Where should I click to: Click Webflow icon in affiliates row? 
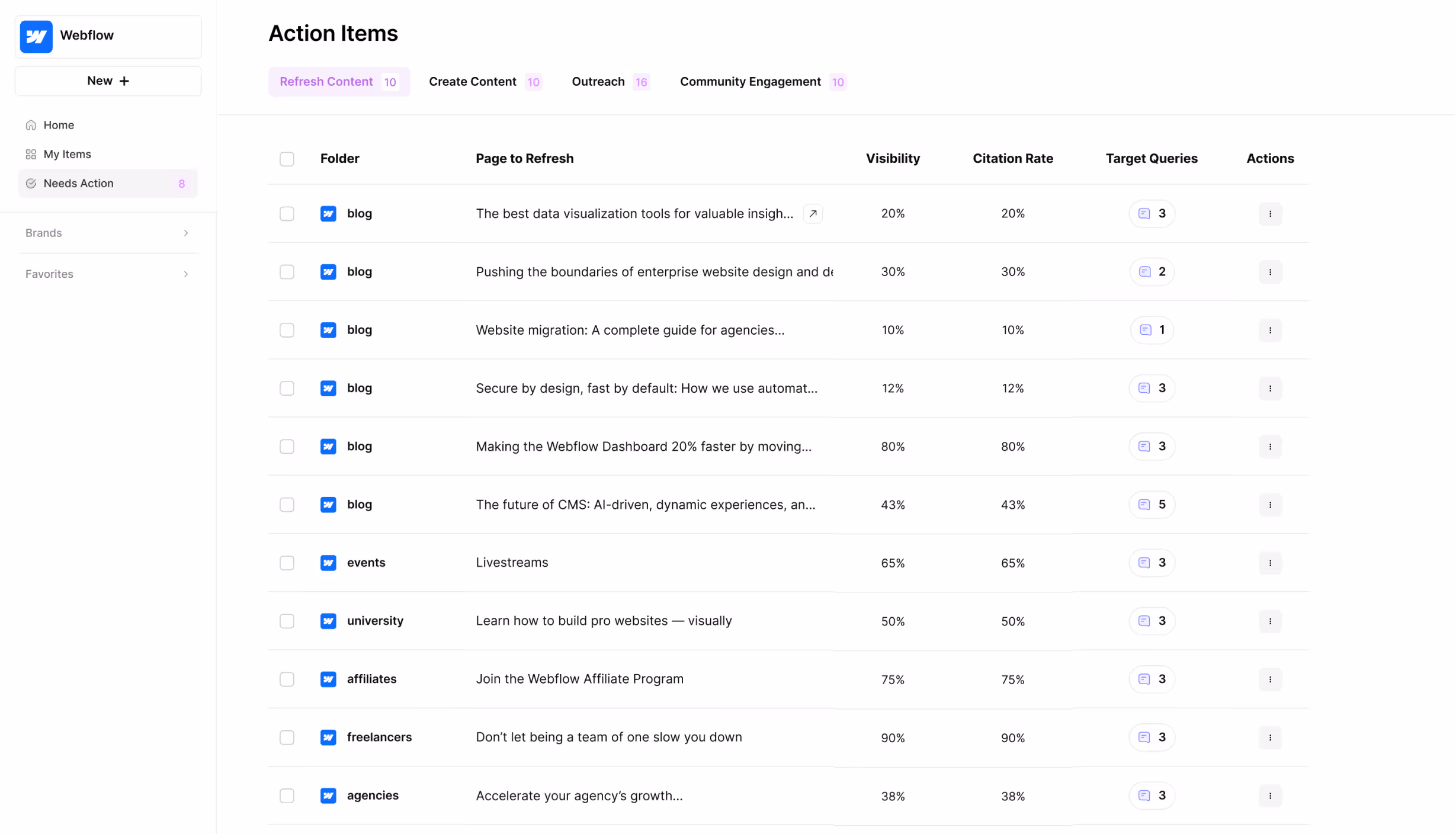328,679
